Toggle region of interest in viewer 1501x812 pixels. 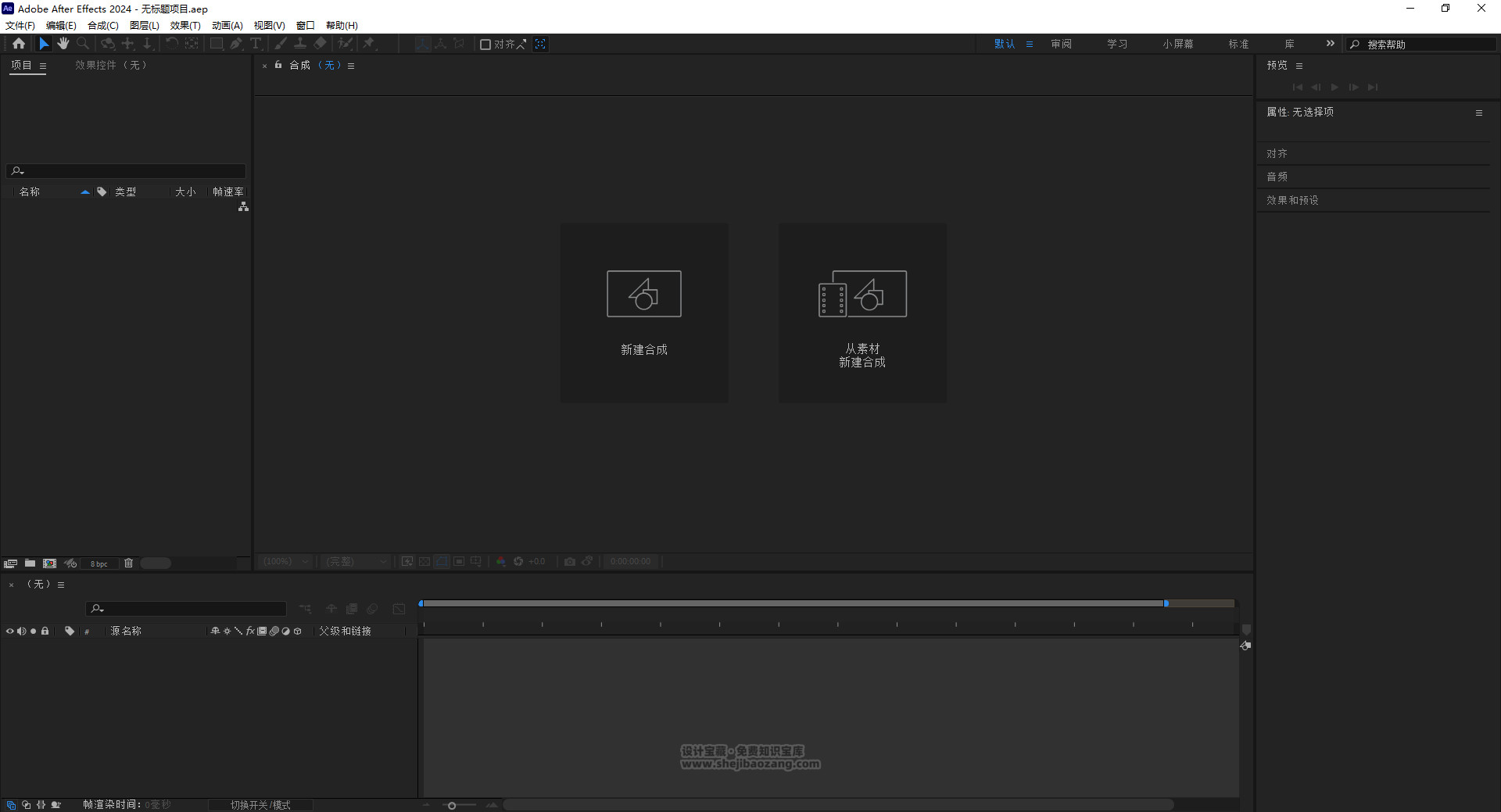point(459,561)
